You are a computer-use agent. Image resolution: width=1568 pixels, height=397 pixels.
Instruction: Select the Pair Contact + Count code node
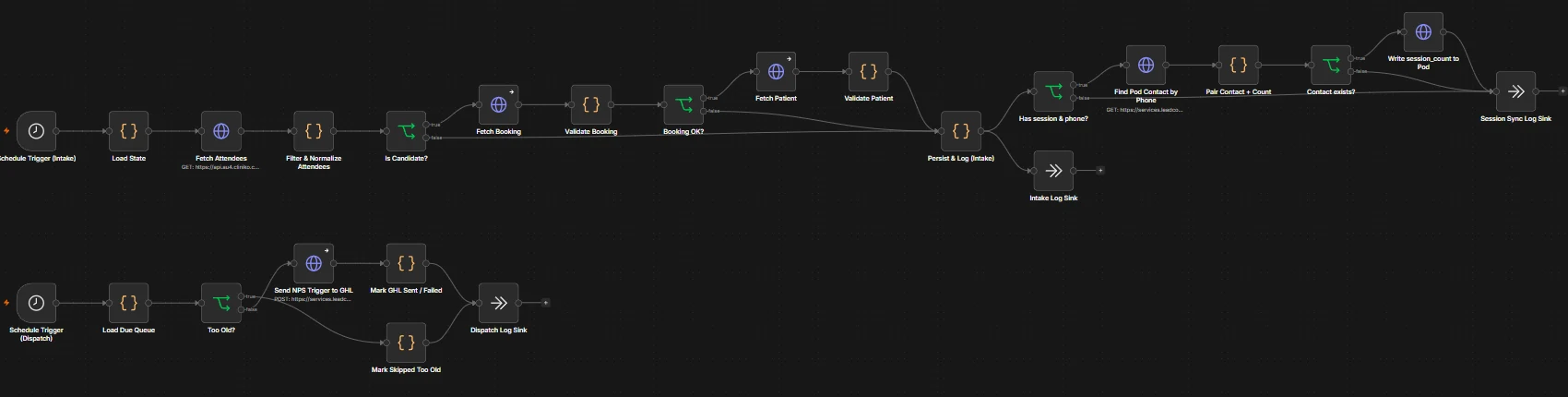click(1238, 66)
